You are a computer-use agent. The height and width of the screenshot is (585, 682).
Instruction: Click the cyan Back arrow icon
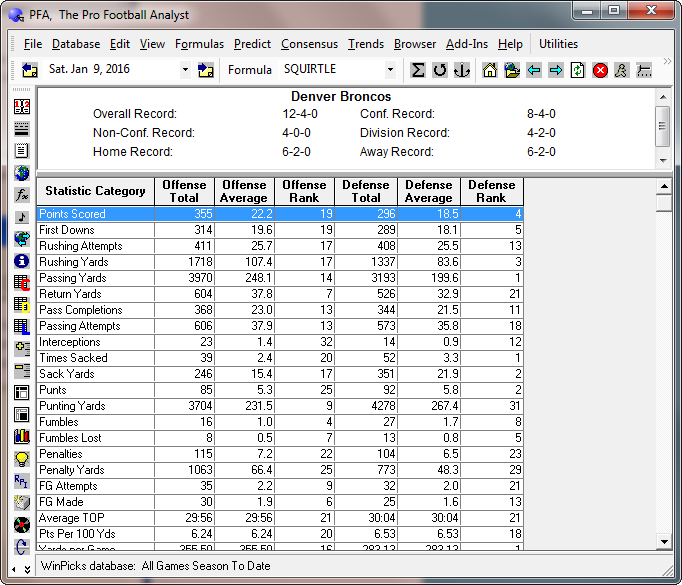[534, 70]
